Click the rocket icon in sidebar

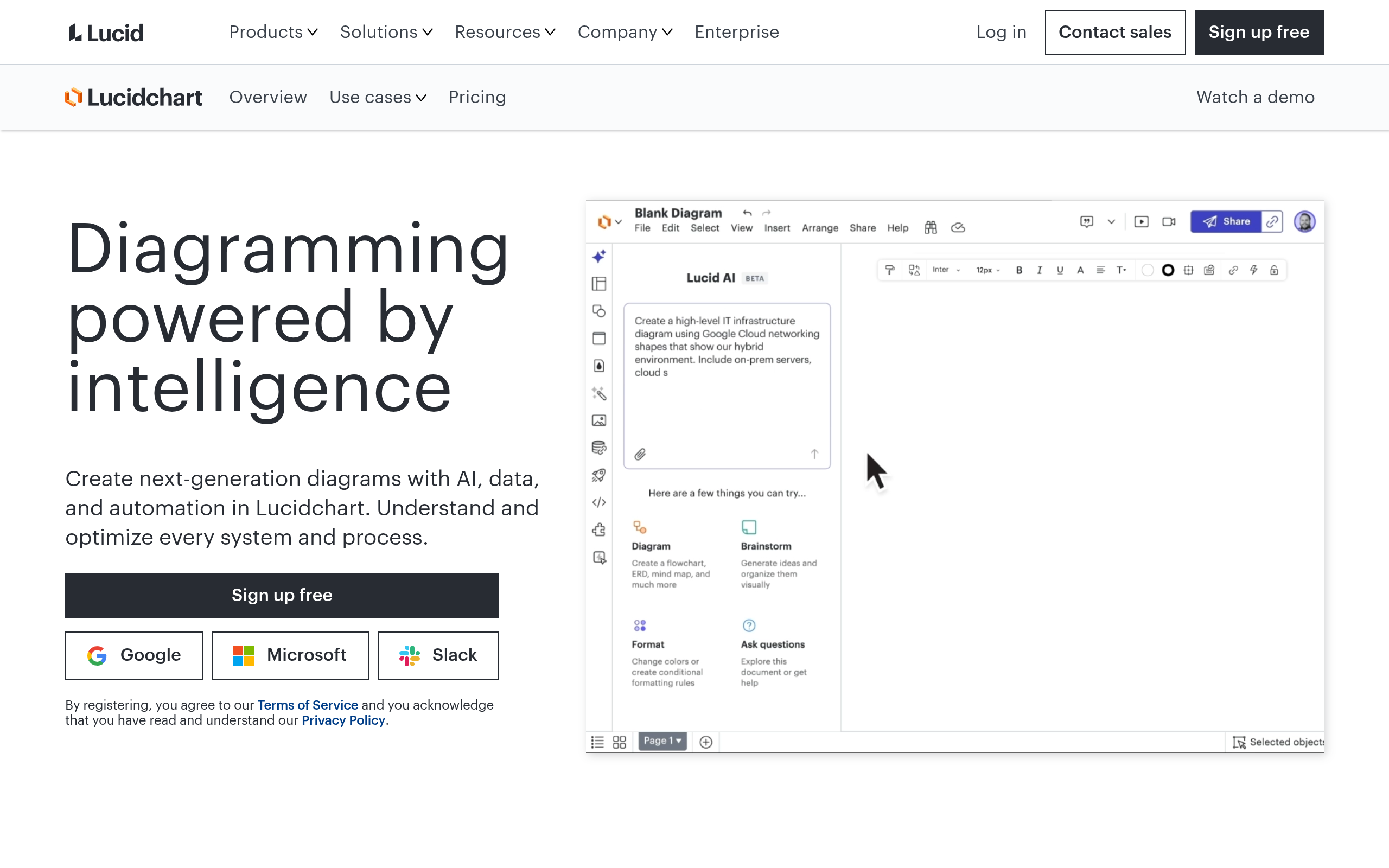tap(598, 475)
